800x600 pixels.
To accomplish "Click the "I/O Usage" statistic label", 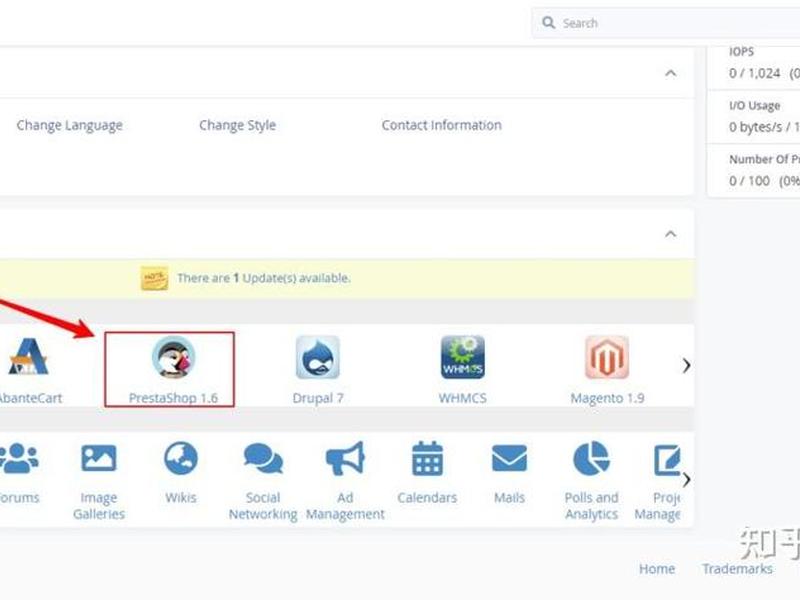I will click(755, 106).
